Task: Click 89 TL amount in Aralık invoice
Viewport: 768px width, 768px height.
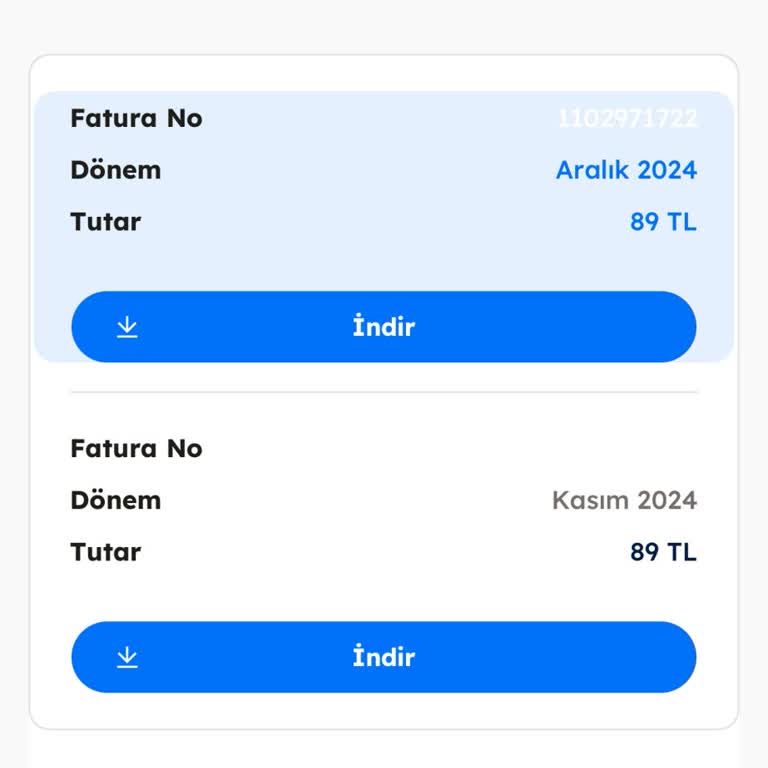Action: click(663, 222)
